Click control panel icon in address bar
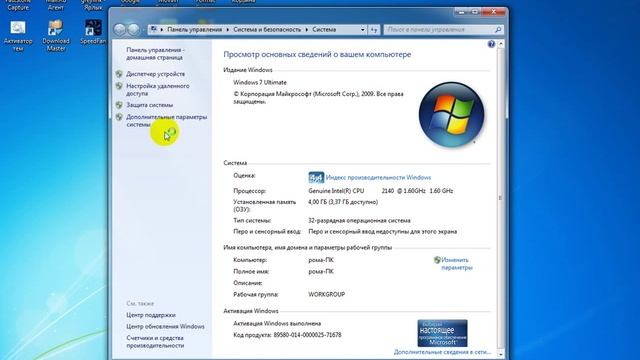The height and width of the screenshot is (360, 640). click(x=154, y=29)
